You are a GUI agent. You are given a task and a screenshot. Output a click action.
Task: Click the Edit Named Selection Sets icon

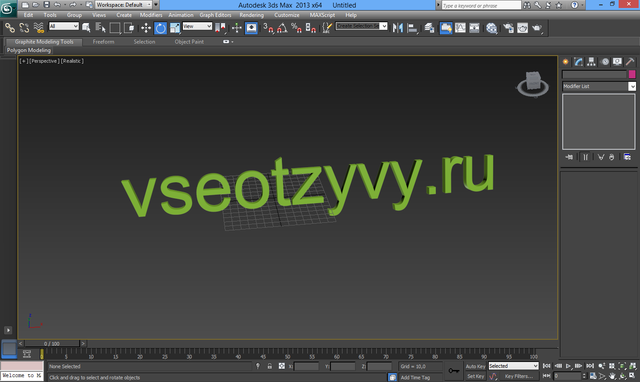click(x=327, y=28)
